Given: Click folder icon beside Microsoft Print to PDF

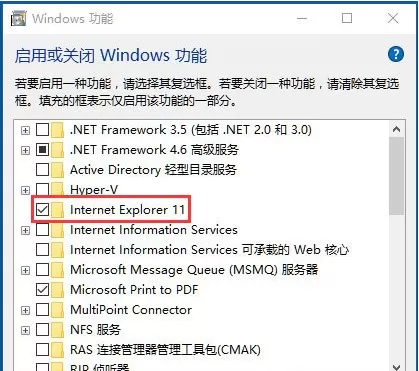Looking at the screenshot, I should pyautogui.click(x=57, y=290).
